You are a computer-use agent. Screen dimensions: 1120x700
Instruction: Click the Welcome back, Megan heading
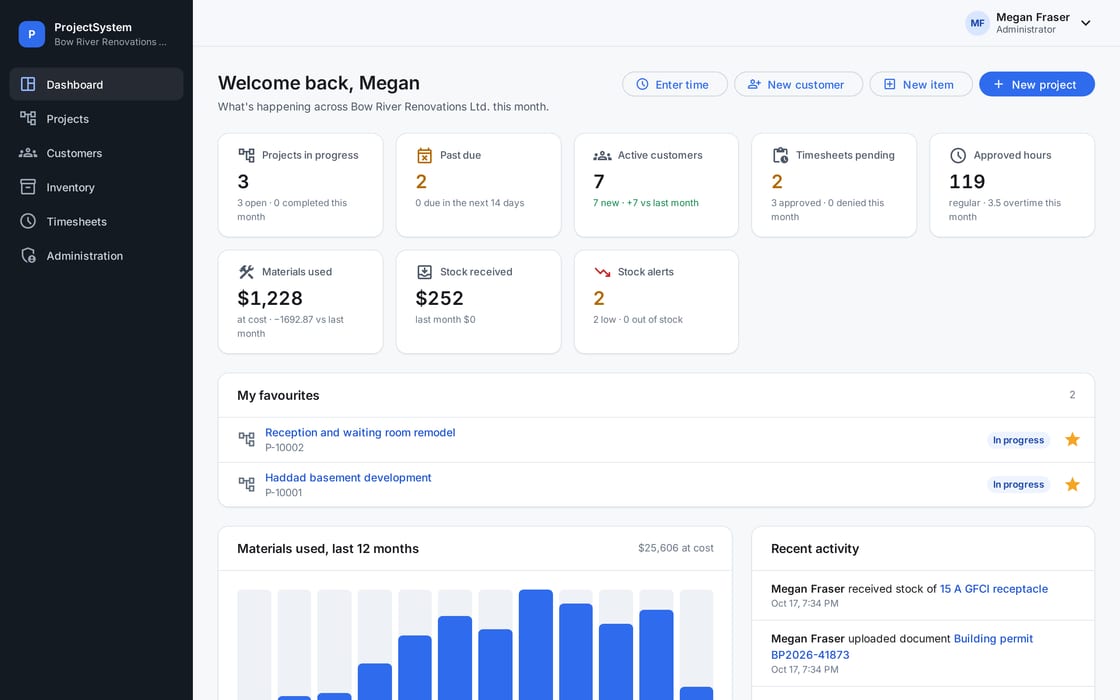319,83
